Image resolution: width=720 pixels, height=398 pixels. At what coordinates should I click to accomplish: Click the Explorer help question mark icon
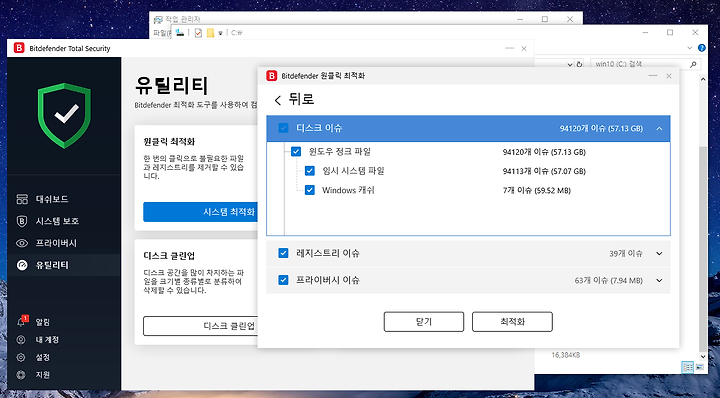click(701, 48)
